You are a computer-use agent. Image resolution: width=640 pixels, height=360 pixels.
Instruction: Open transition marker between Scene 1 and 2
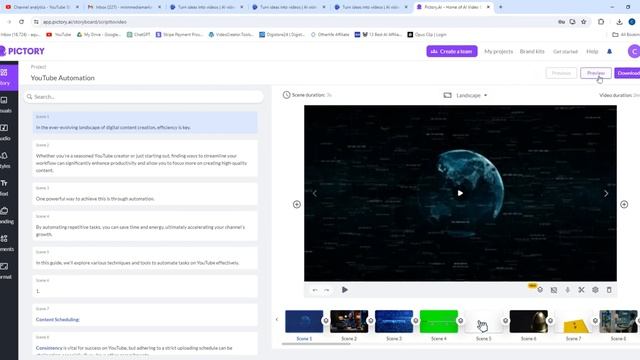(326, 321)
